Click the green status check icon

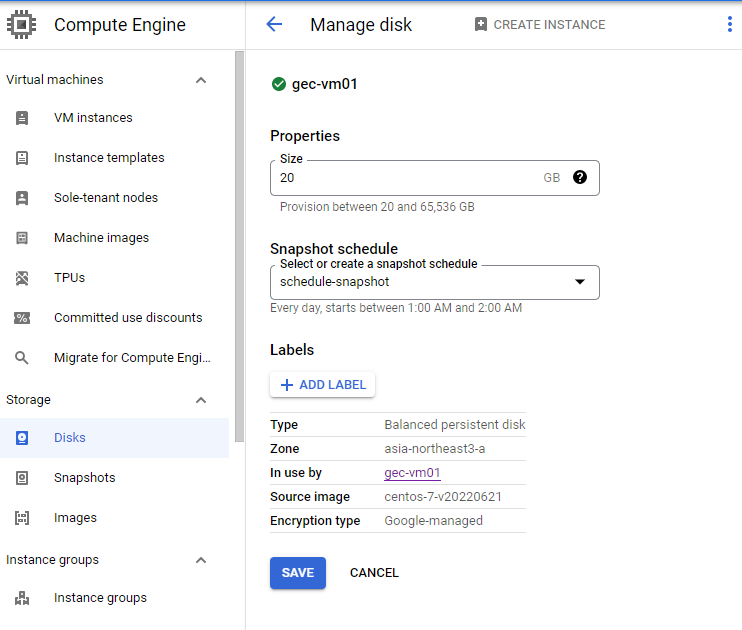279,84
